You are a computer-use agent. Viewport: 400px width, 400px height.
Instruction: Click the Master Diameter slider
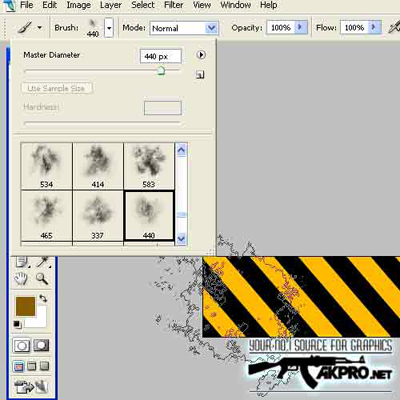click(x=102, y=71)
